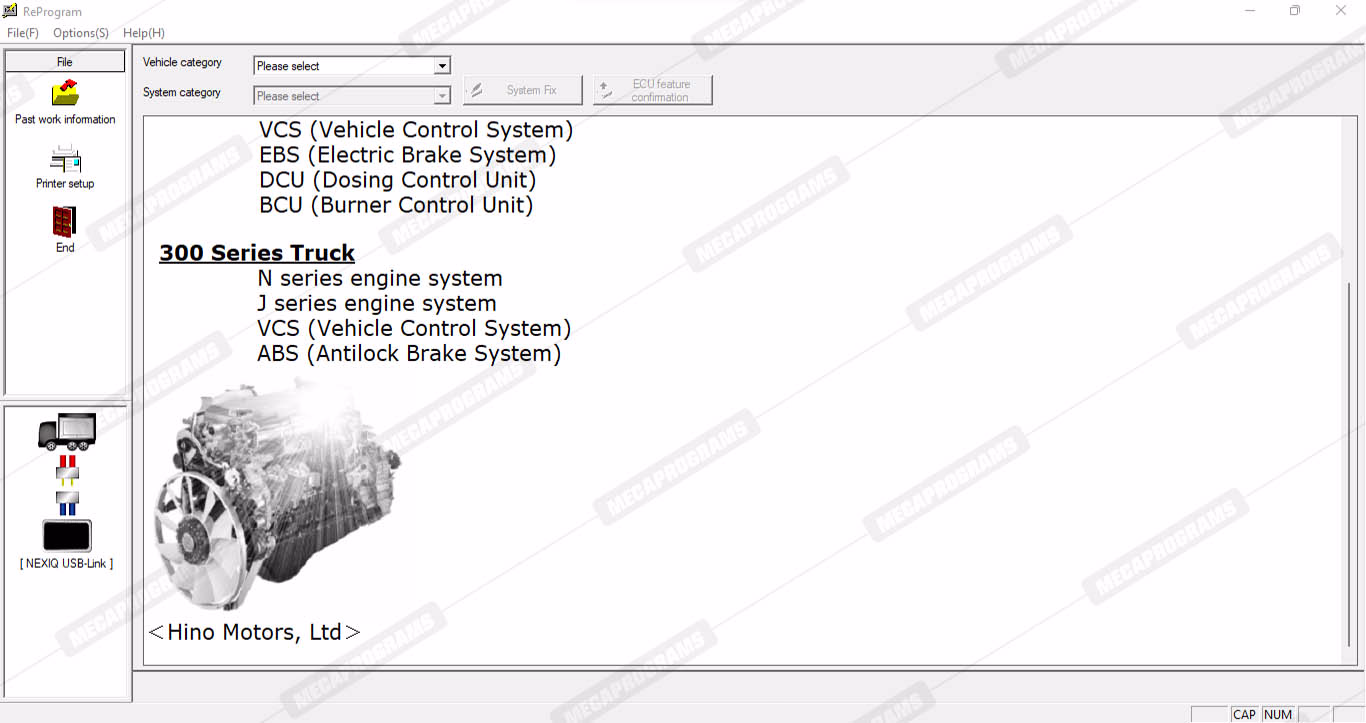The height and width of the screenshot is (723, 1366).
Task: Click the '300 Series Truck' heading
Action: click(x=257, y=253)
